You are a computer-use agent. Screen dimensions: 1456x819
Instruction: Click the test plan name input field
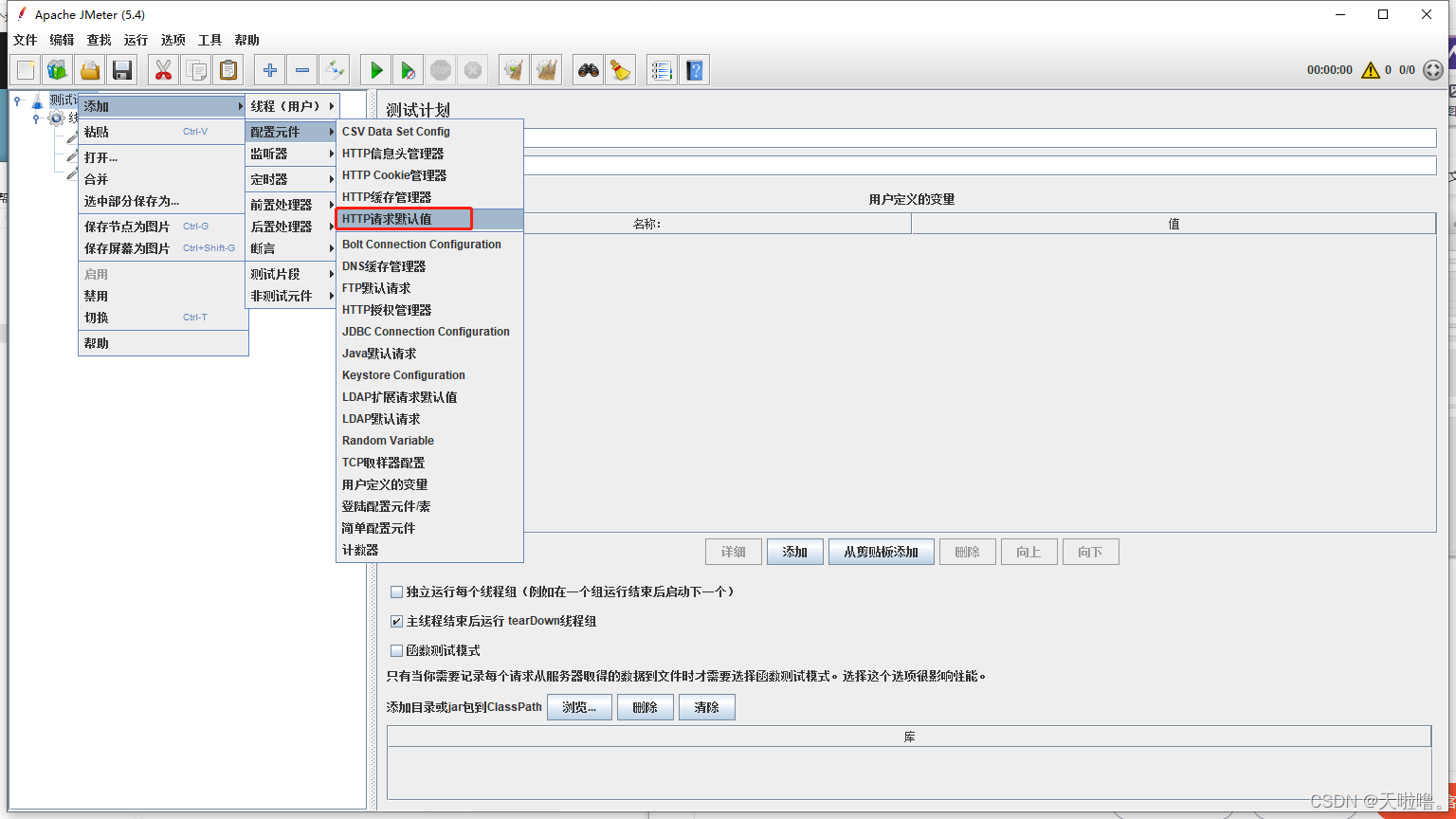(980, 138)
